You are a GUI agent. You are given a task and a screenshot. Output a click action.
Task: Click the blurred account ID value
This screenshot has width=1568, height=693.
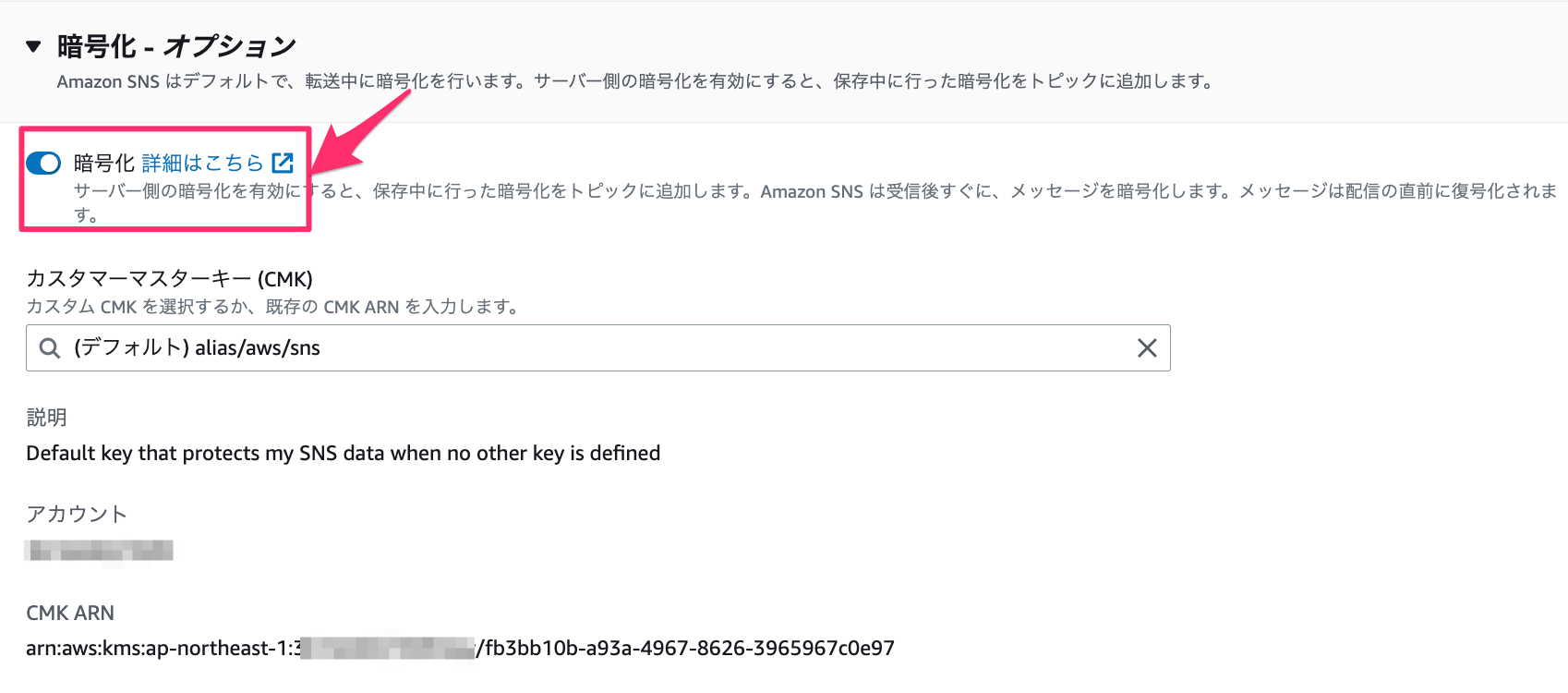click(100, 551)
